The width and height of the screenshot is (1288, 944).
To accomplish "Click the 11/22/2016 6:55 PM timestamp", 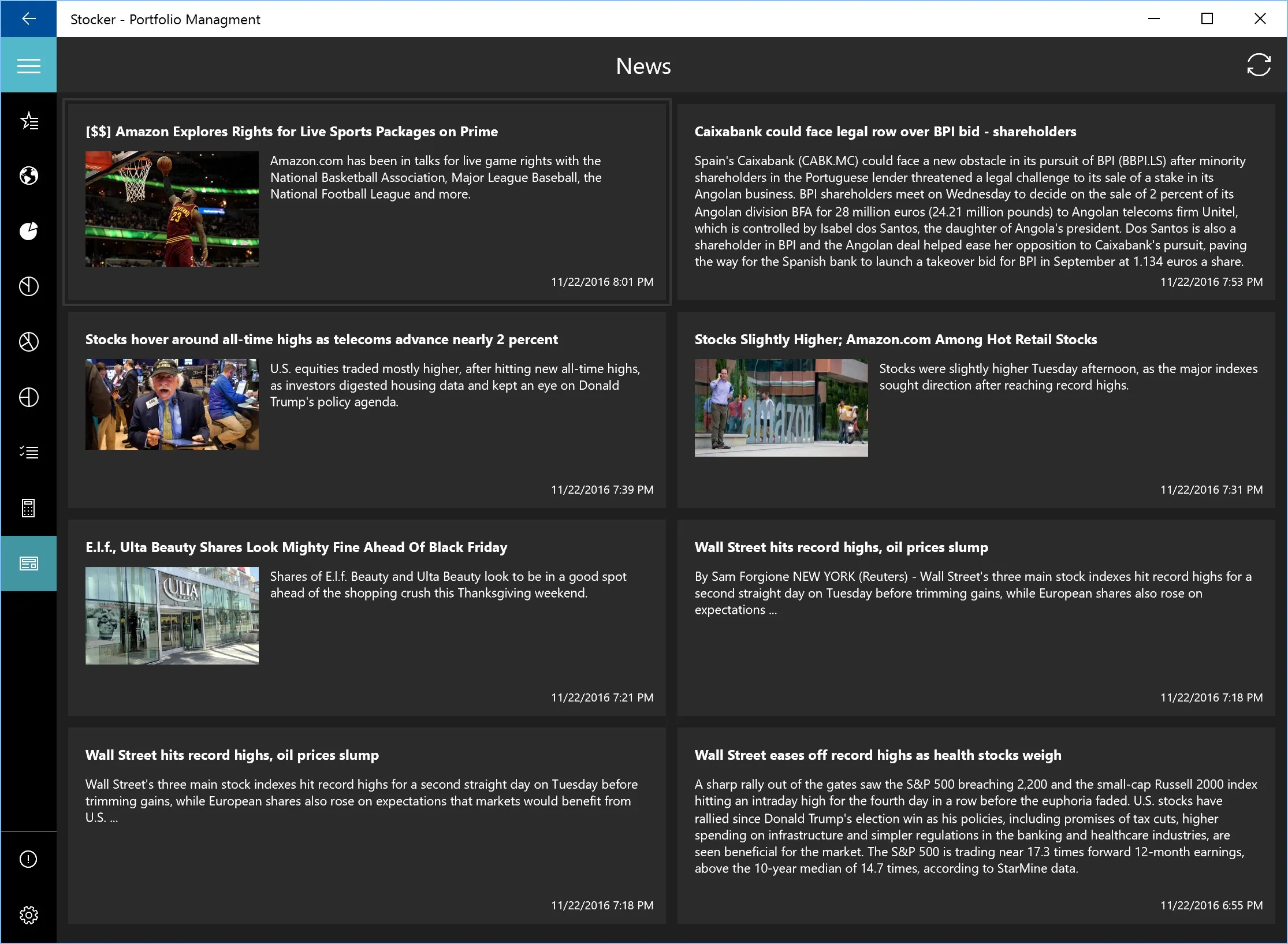I will click(1211, 905).
